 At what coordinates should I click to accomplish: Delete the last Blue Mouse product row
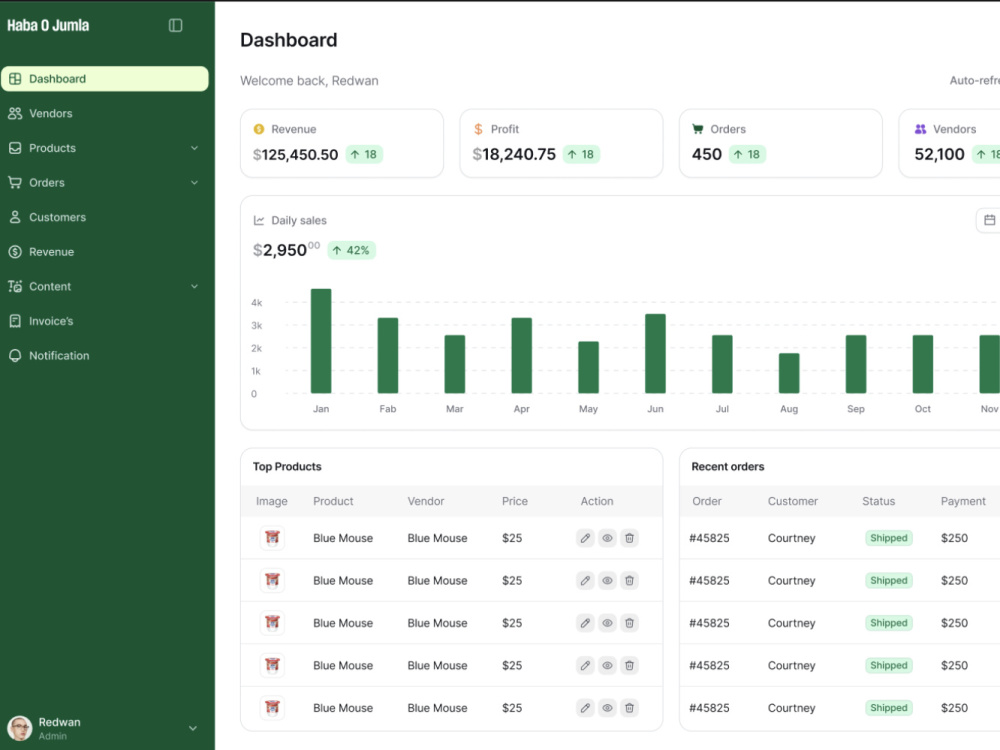point(629,708)
